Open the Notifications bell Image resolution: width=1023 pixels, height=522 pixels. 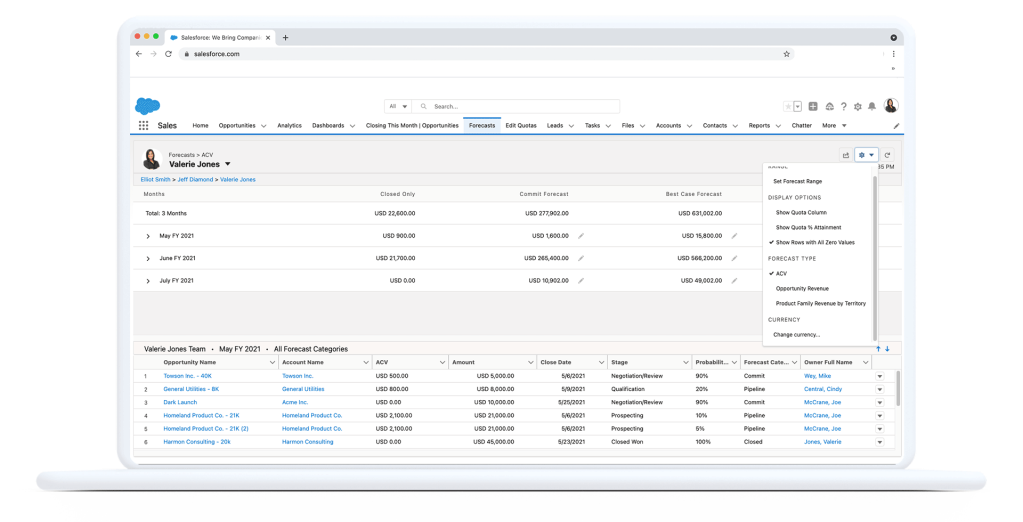click(872, 106)
